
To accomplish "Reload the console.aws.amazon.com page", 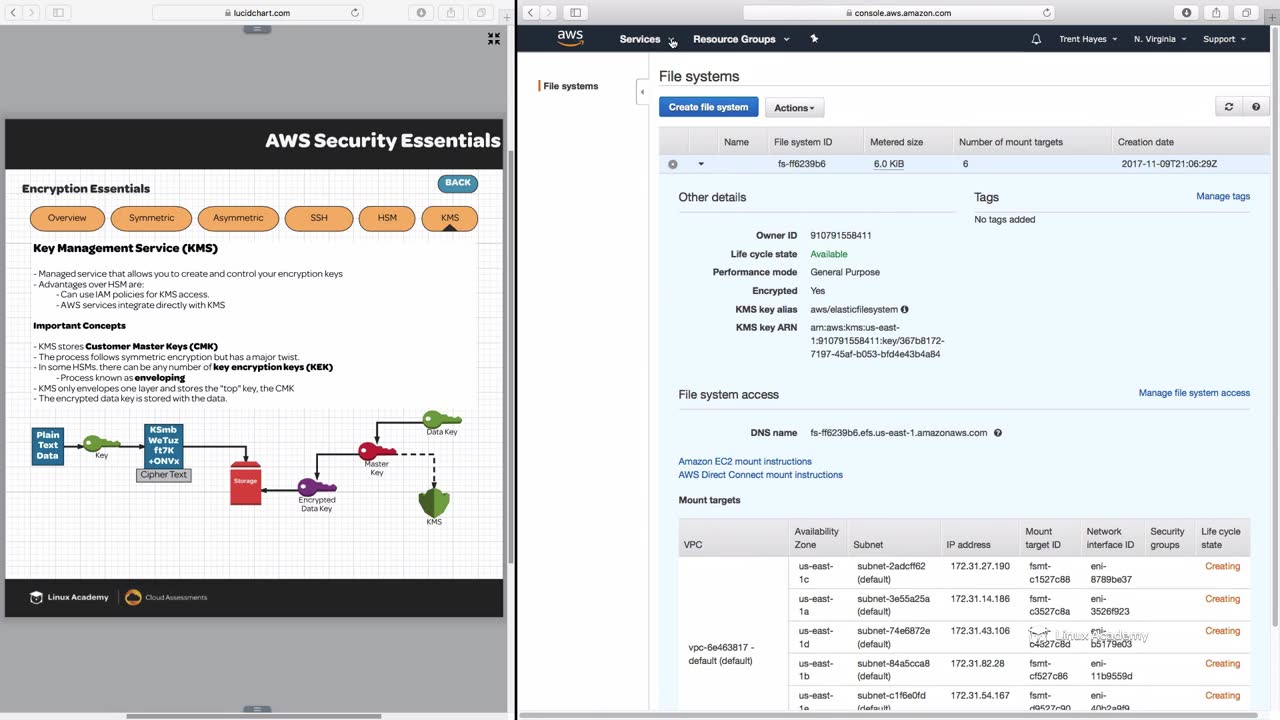I will pyautogui.click(x=1047, y=13).
